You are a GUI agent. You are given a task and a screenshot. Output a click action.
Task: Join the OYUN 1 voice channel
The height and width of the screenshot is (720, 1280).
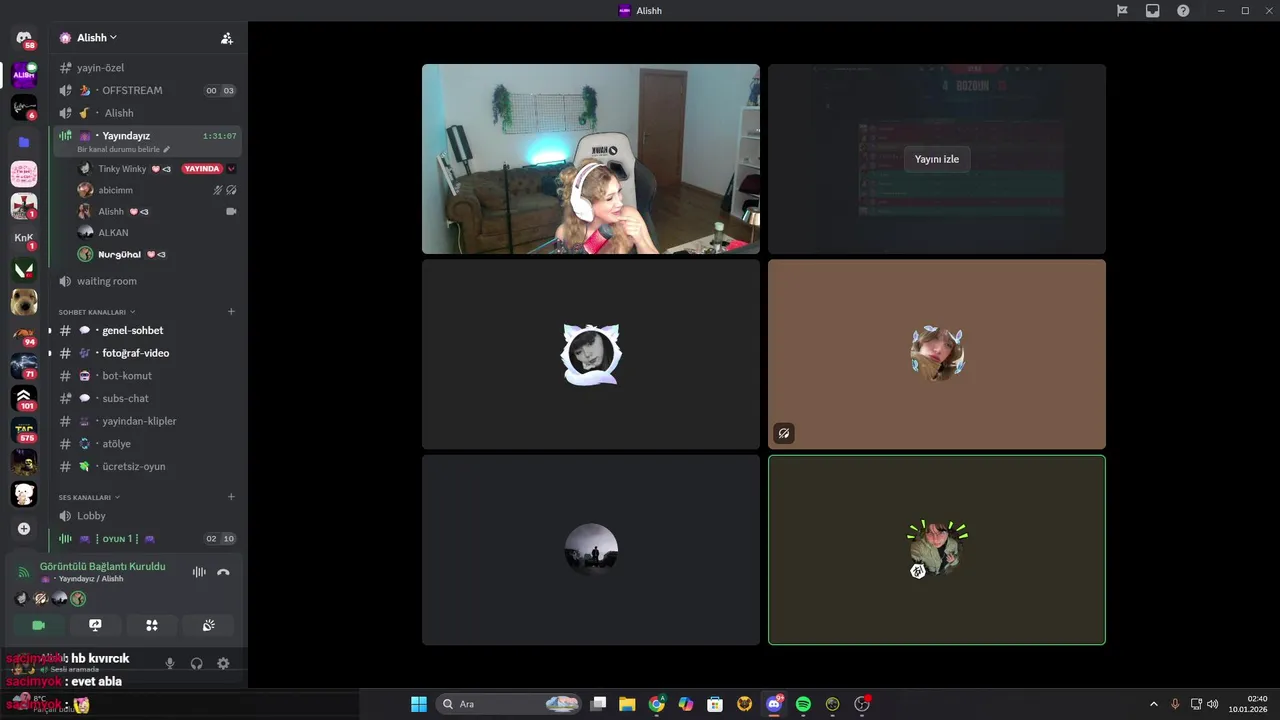146,539
